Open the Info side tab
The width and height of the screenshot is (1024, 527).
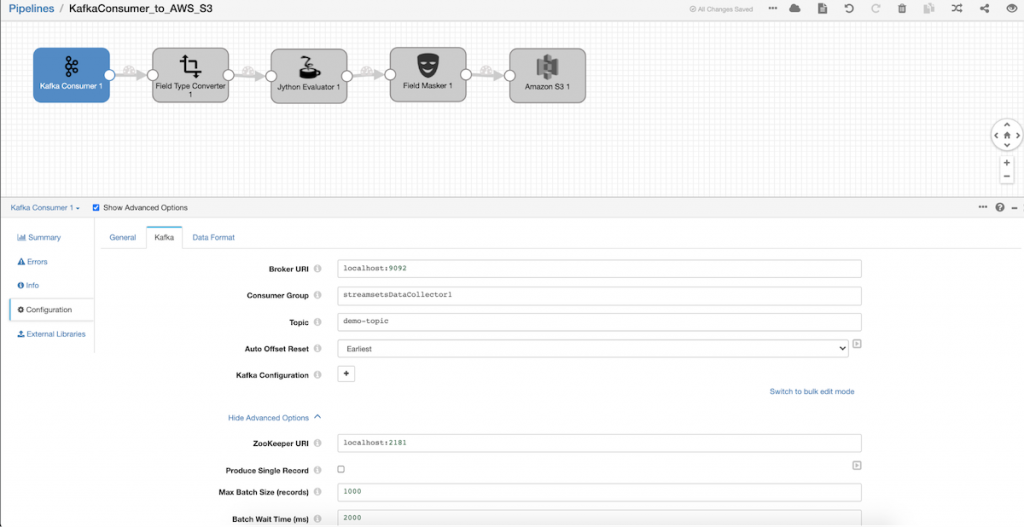28,285
